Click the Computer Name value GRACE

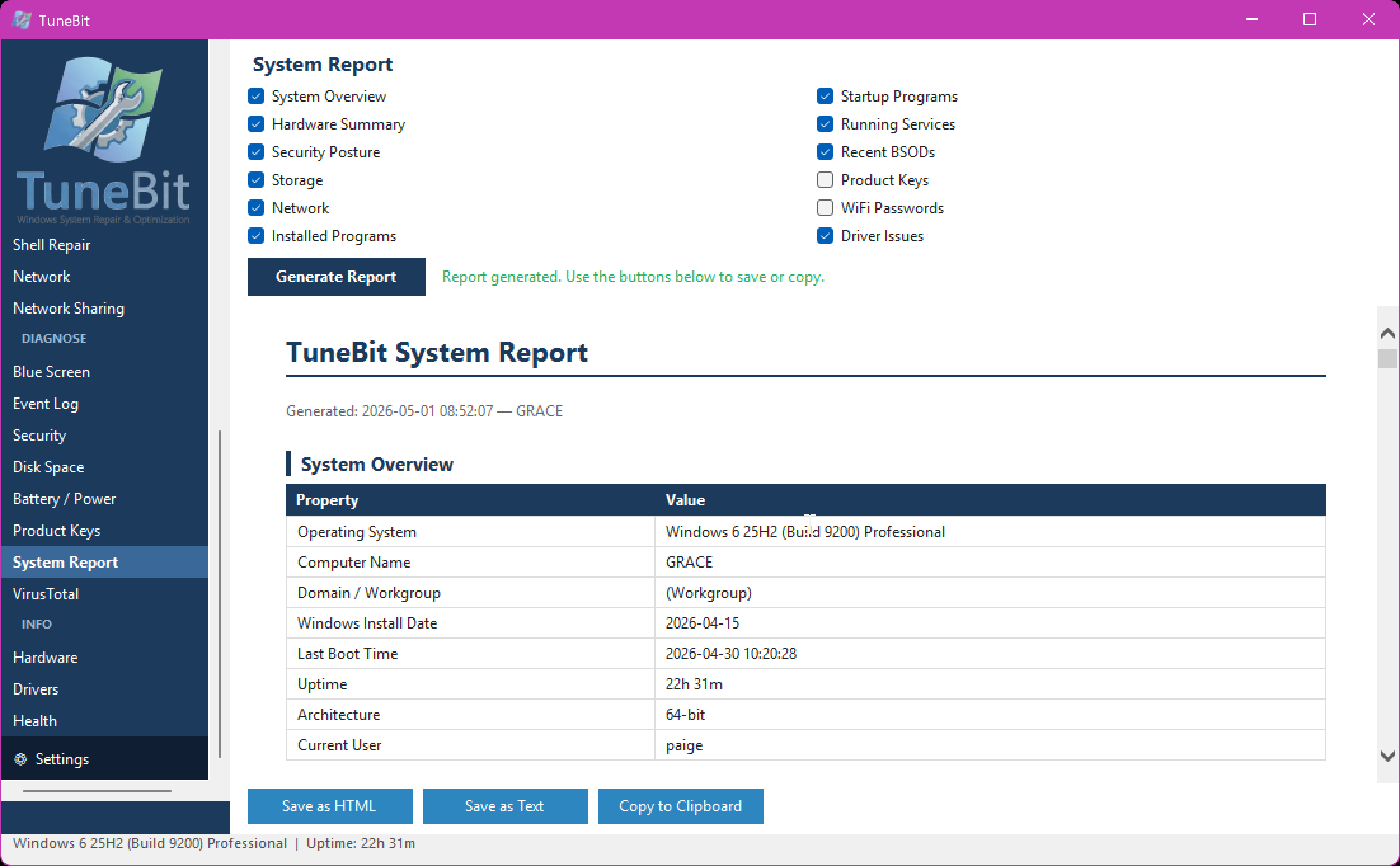click(689, 562)
